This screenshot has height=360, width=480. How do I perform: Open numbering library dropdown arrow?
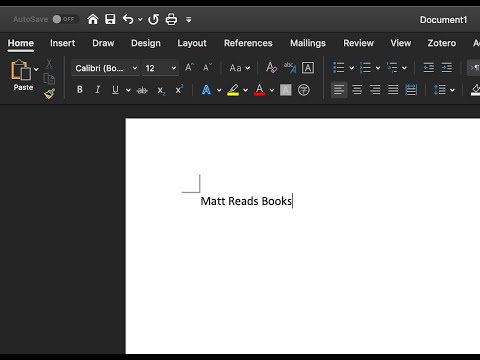click(x=378, y=68)
